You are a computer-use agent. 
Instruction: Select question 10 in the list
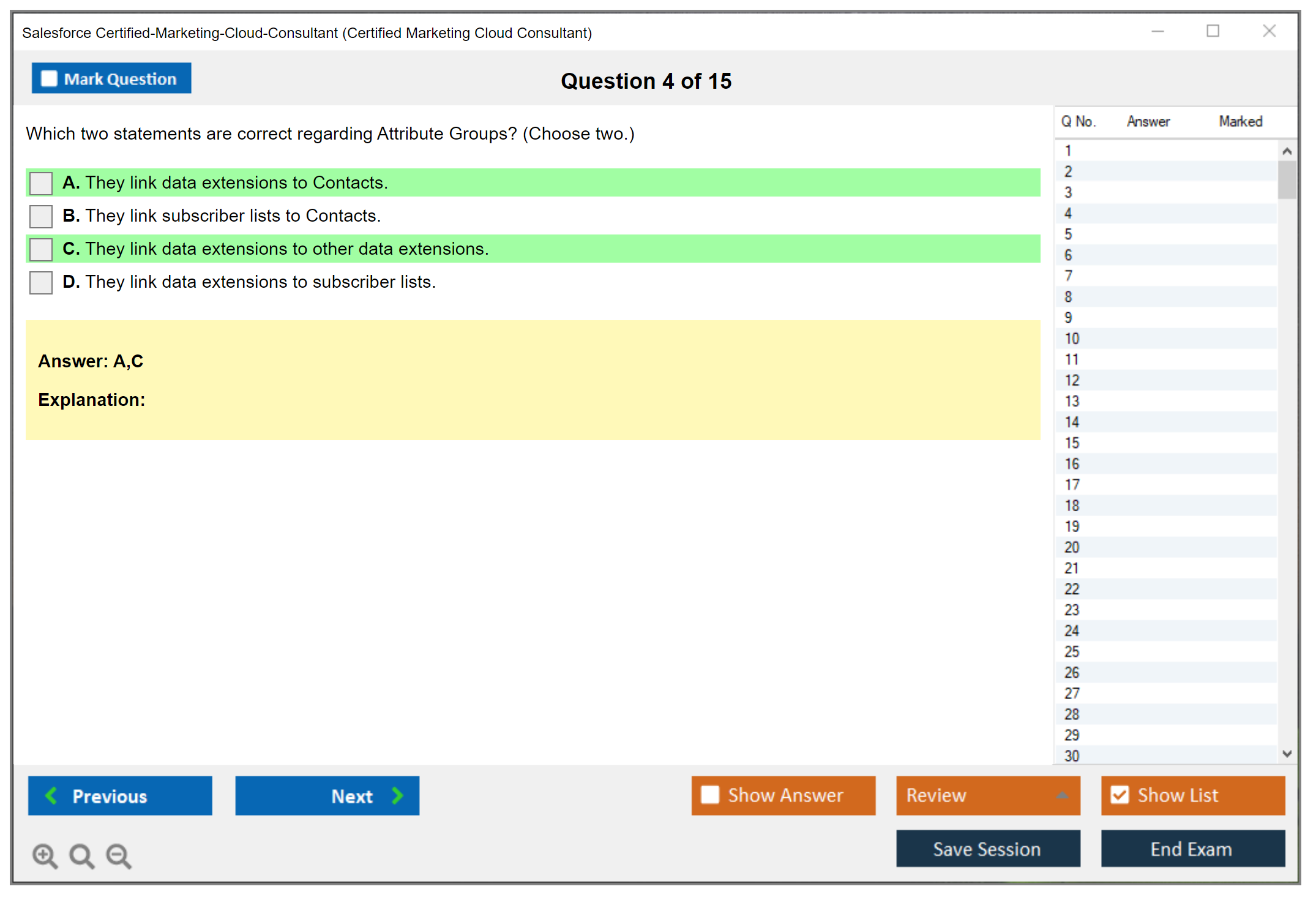1072,339
